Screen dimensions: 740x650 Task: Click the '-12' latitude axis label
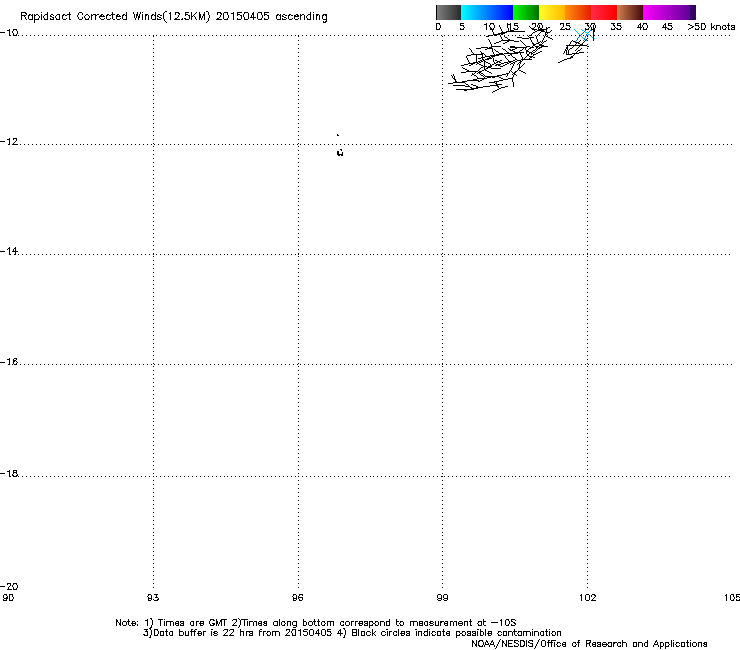9,142
